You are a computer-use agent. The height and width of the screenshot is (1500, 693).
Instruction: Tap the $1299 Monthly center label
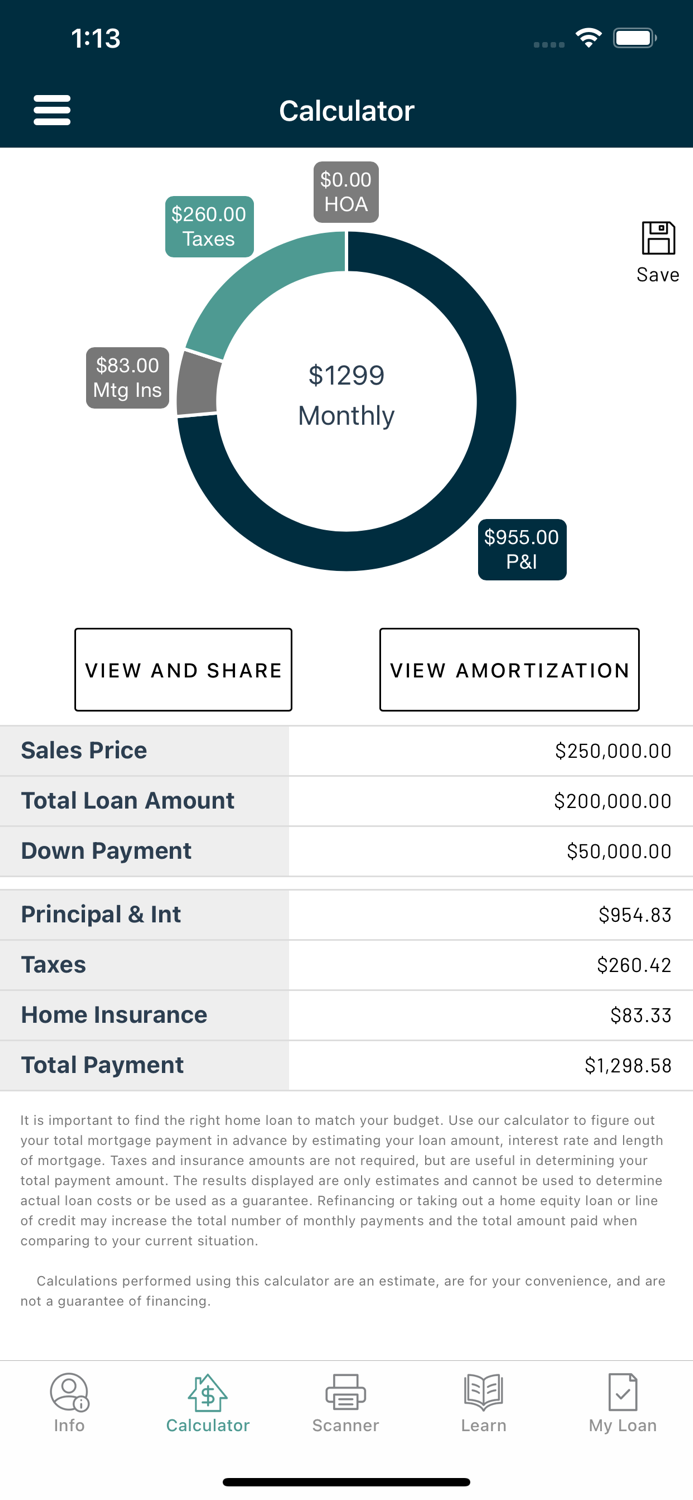click(346, 395)
